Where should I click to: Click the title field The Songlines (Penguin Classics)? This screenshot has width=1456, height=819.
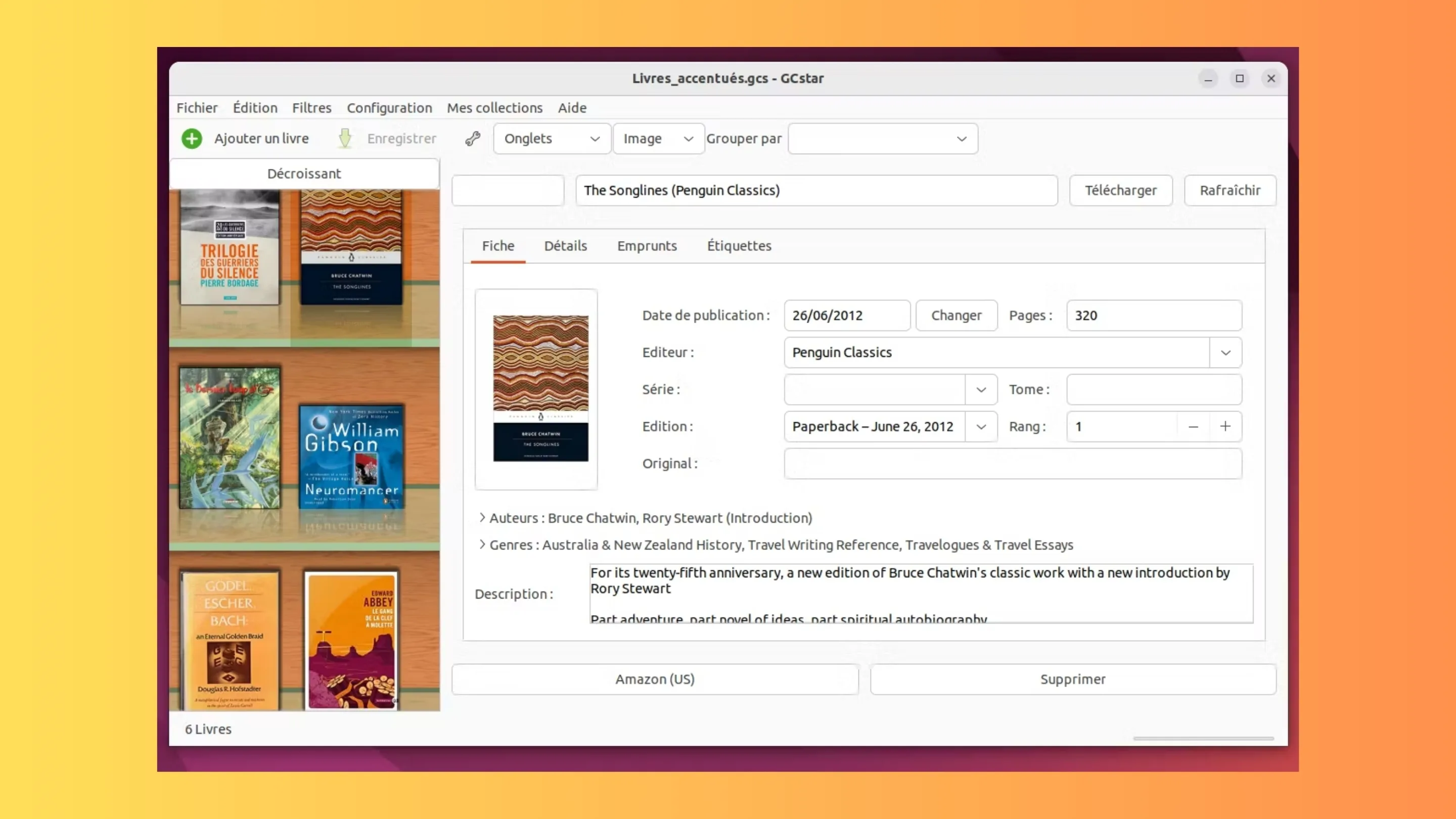point(816,191)
